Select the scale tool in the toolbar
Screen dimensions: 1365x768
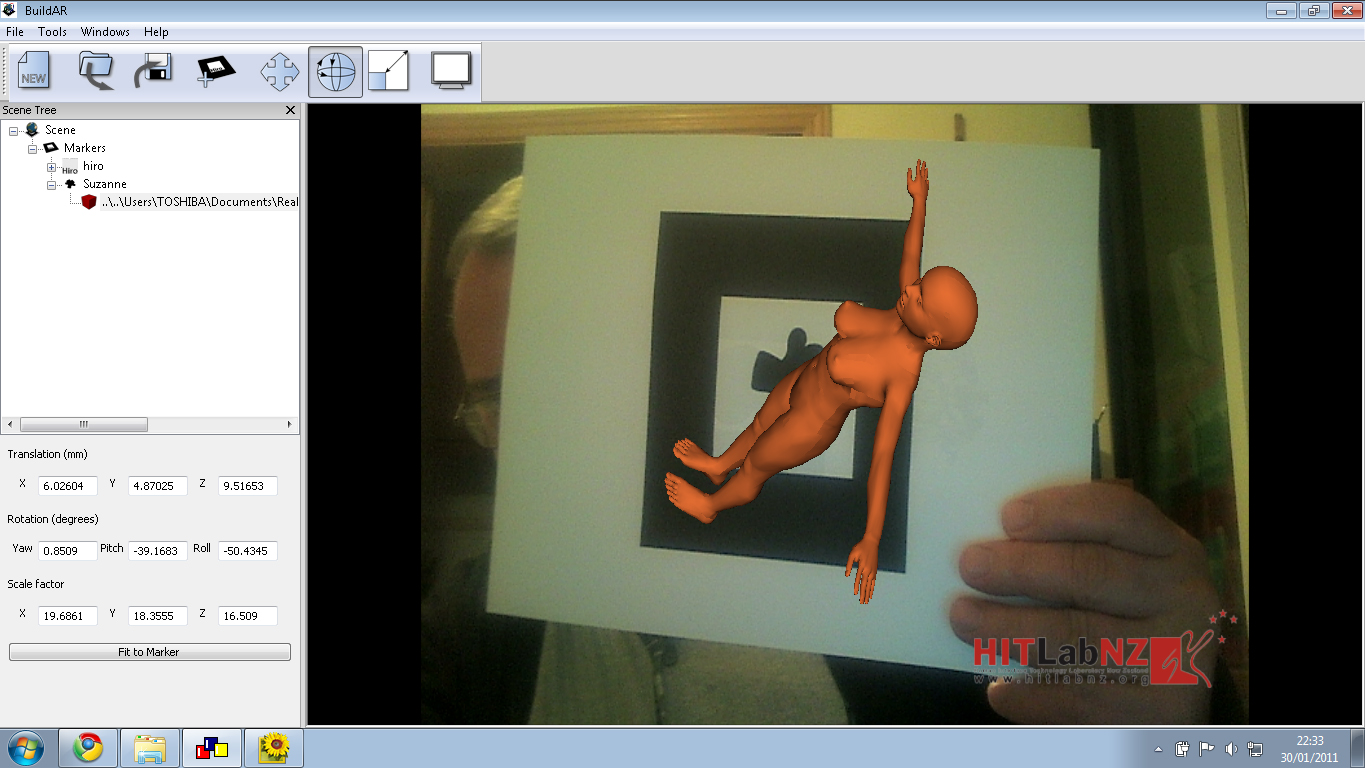tap(388, 72)
